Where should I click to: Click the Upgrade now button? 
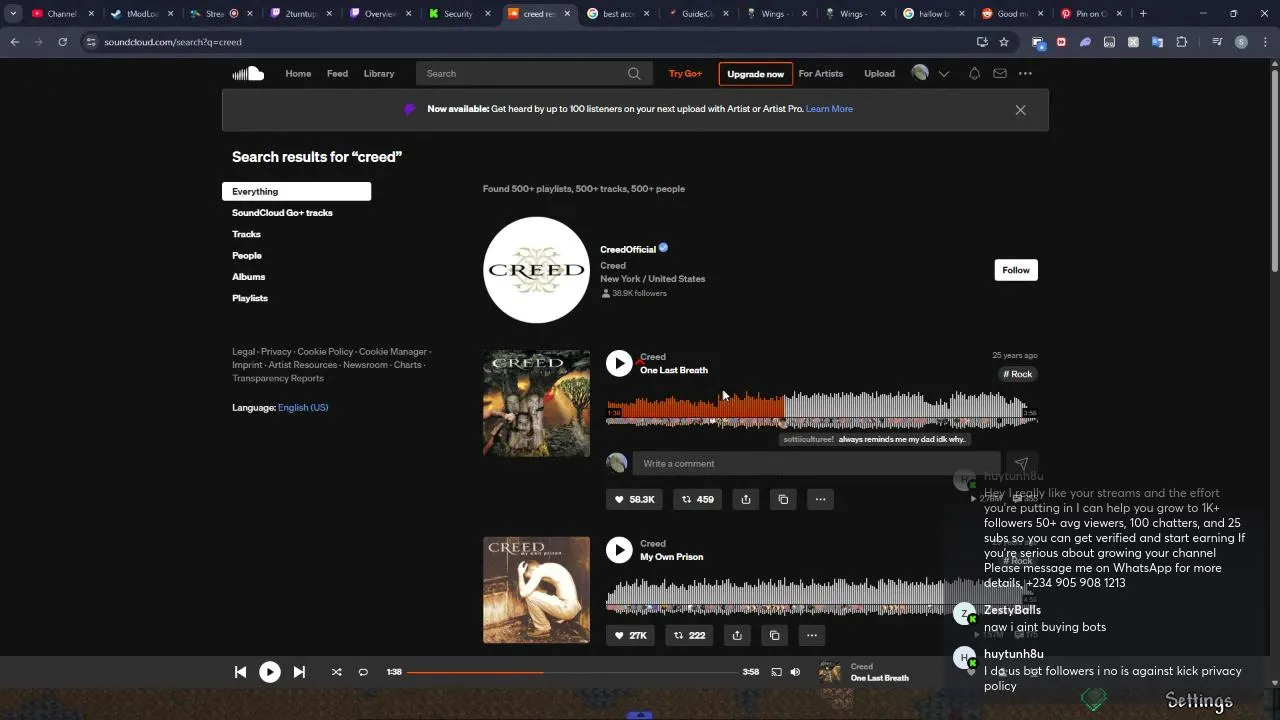pos(755,74)
